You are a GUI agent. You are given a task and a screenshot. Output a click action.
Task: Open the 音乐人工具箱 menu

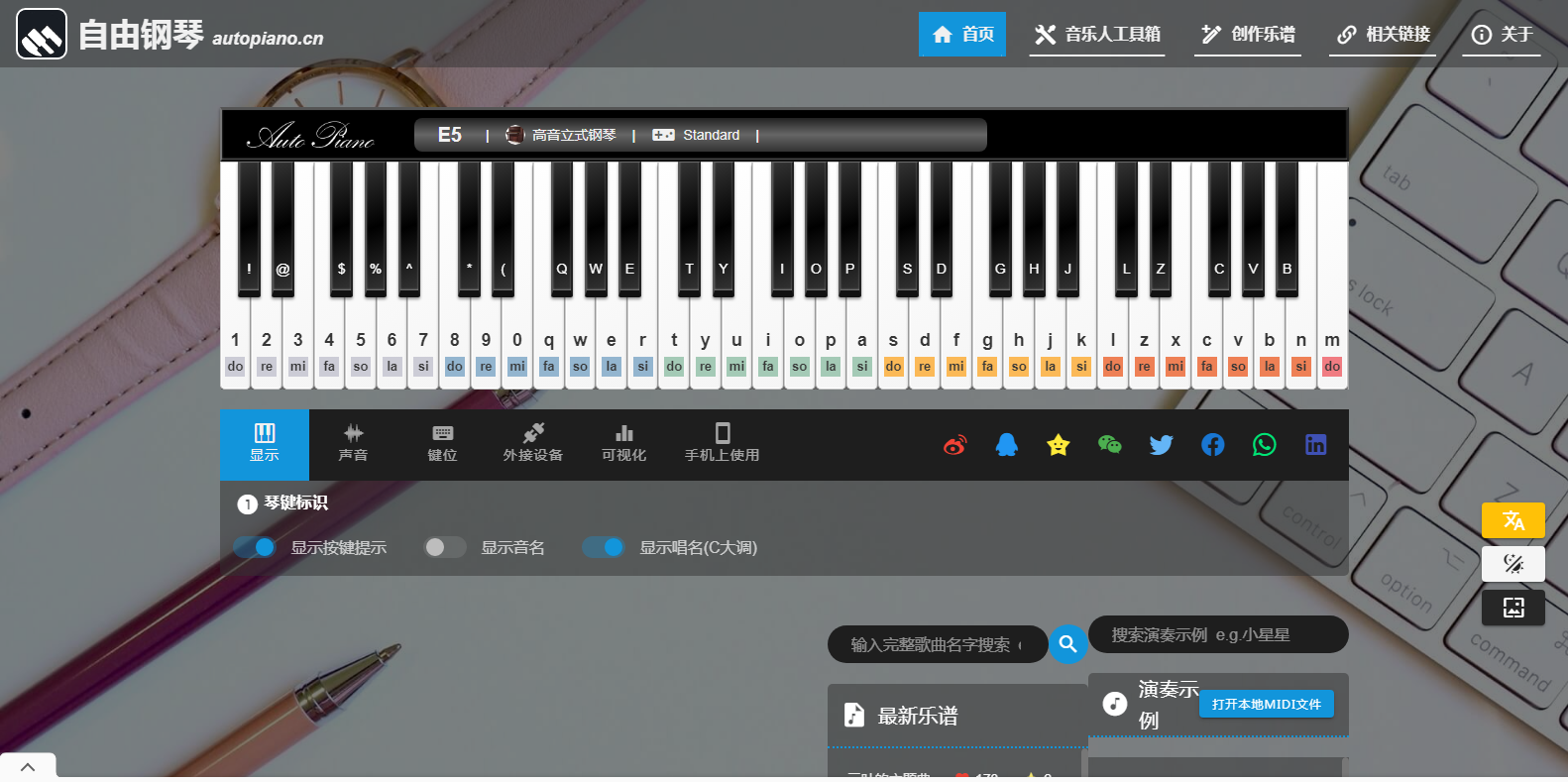1097,35
